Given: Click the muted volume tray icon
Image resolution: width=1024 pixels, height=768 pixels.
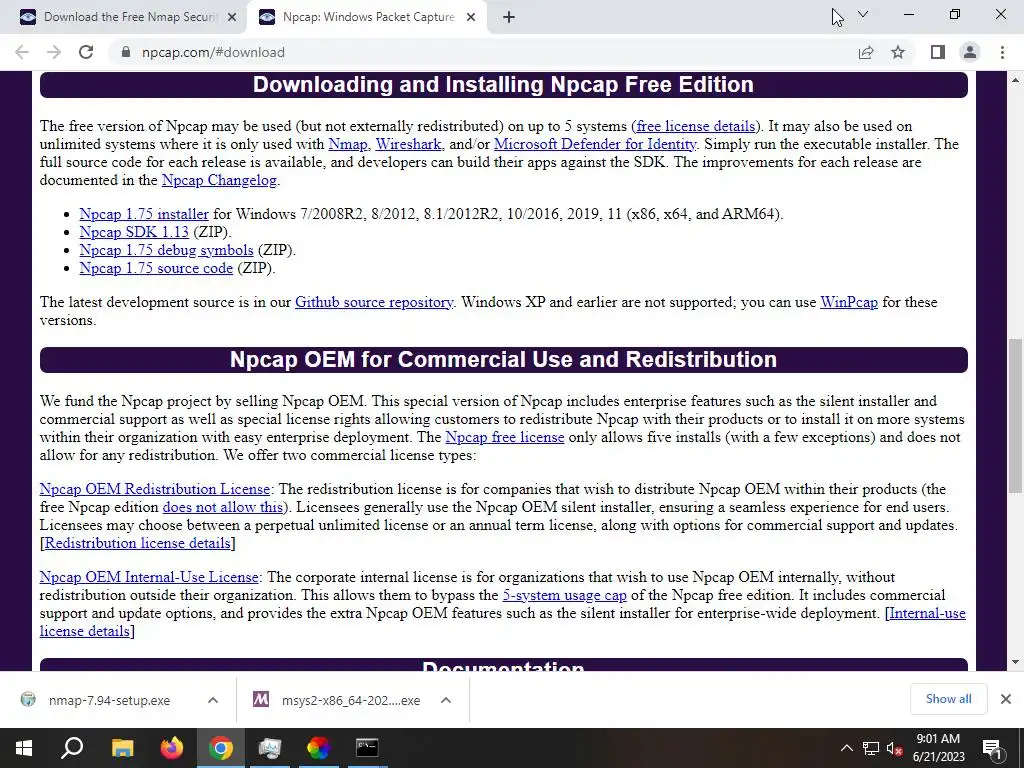Looking at the screenshot, I should pyautogui.click(x=894, y=748).
